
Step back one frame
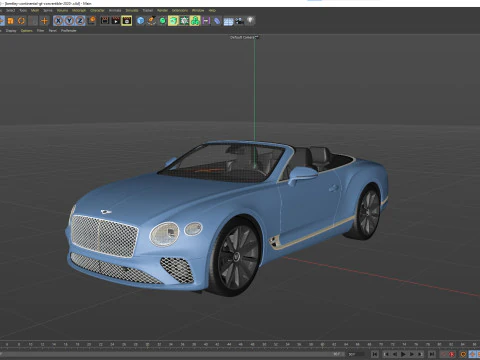tap(395, 354)
